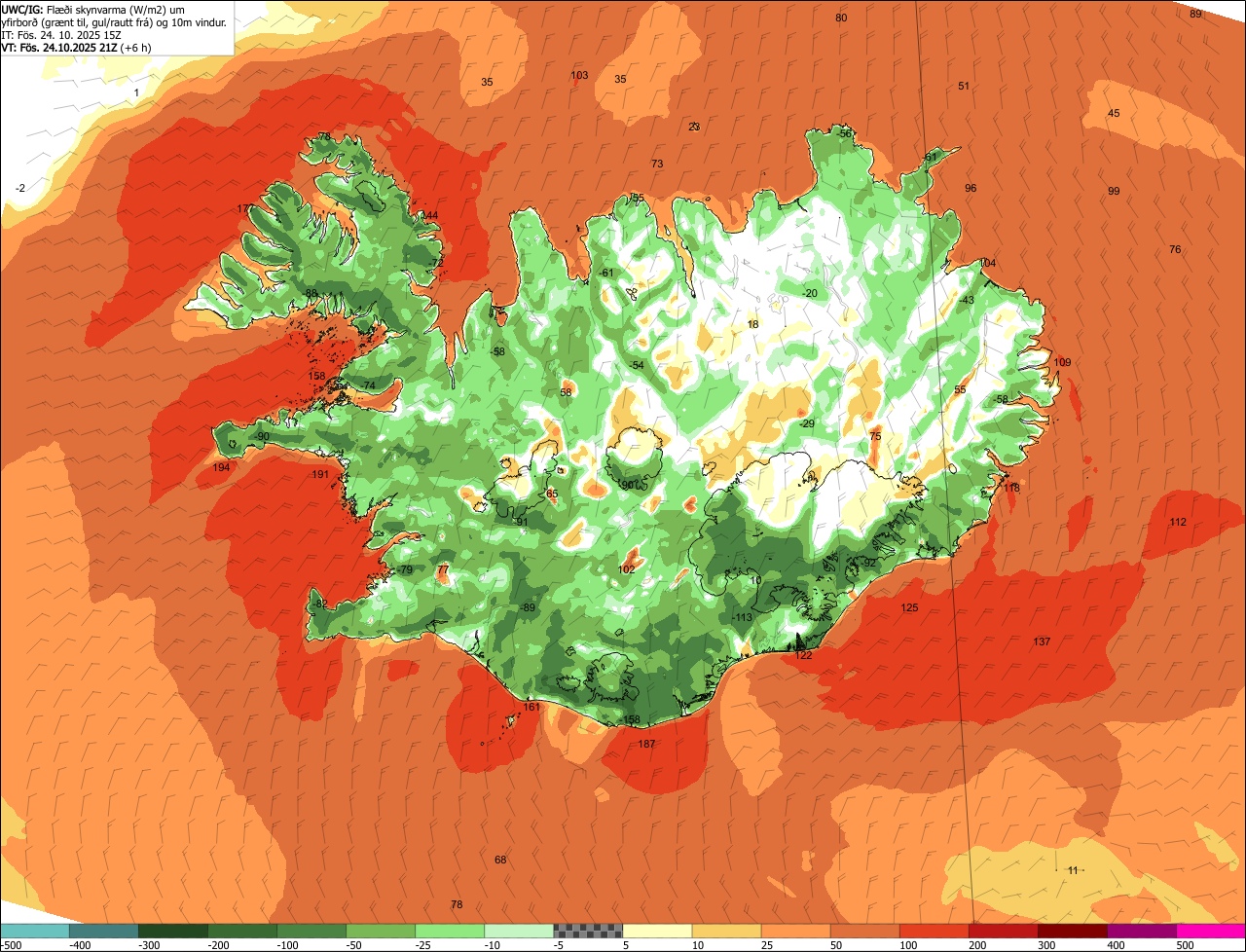Click the pale green legend swatch between -10 and -5
This screenshot has height=952, width=1246.
(x=519, y=931)
